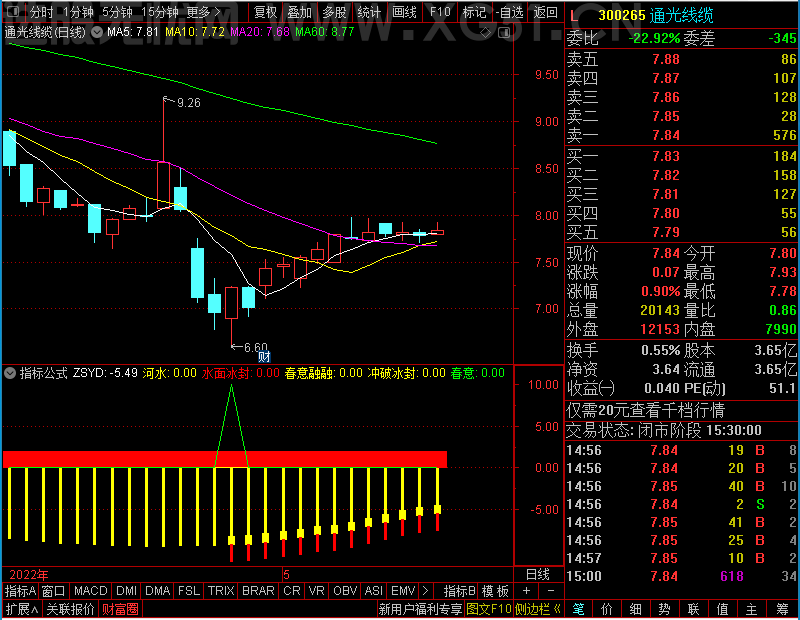Click the 统计 statistics button
Screen dimensions: 800x620
(369, 12)
